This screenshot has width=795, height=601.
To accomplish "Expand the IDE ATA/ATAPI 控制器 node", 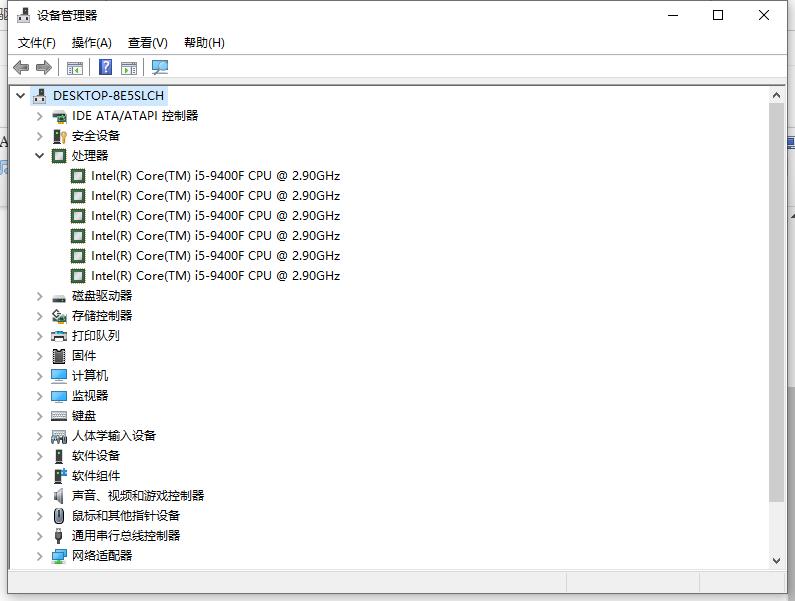I will [x=40, y=116].
